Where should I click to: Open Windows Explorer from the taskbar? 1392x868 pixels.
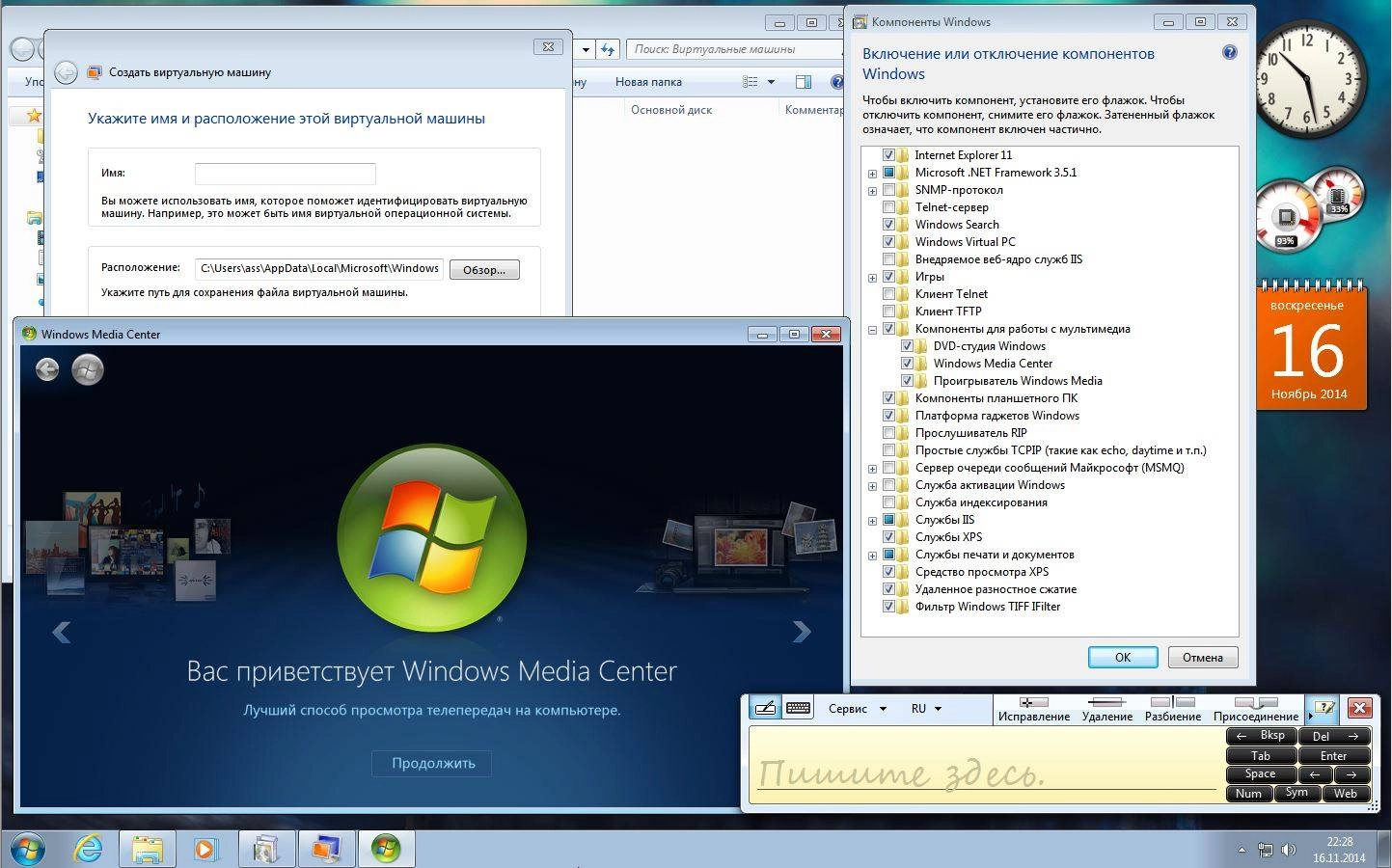click(x=147, y=849)
